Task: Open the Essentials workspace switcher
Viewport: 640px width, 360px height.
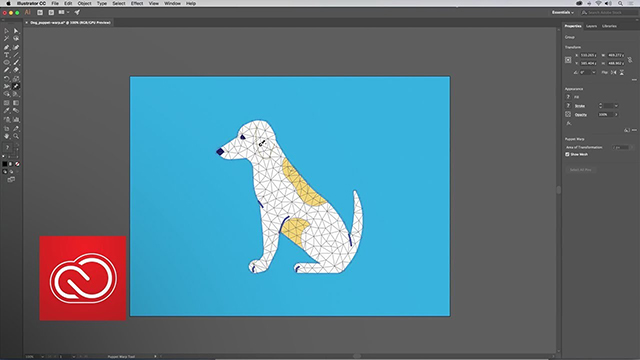Action: tap(563, 13)
